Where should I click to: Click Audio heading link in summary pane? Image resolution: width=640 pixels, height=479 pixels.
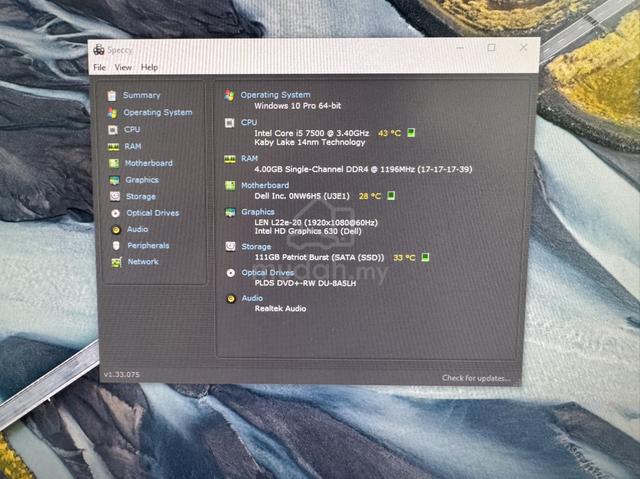[x=252, y=298]
